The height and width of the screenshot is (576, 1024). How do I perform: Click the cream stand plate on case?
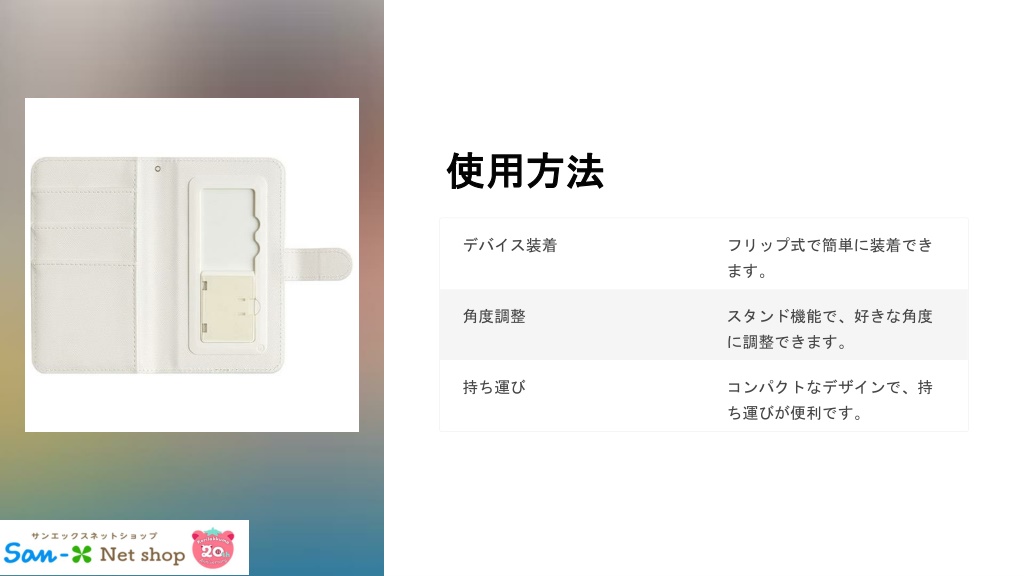coord(227,307)
